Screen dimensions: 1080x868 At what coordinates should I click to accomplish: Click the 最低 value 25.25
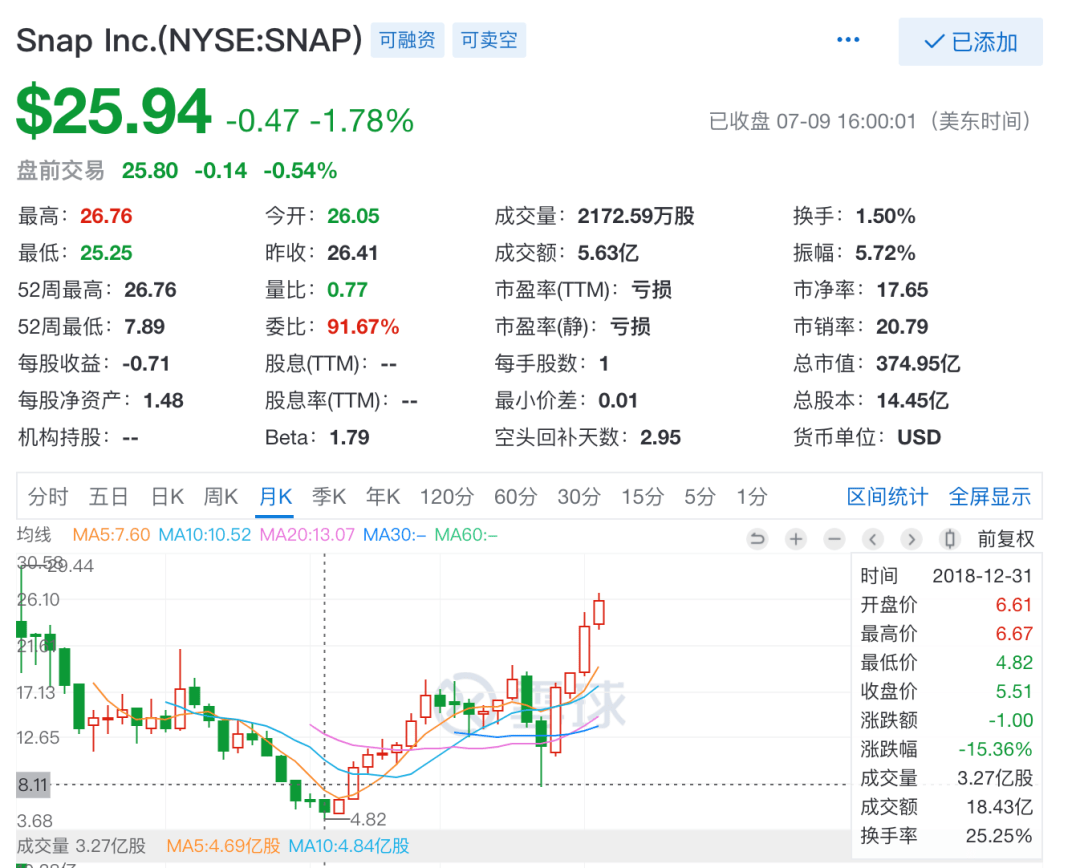106,253
